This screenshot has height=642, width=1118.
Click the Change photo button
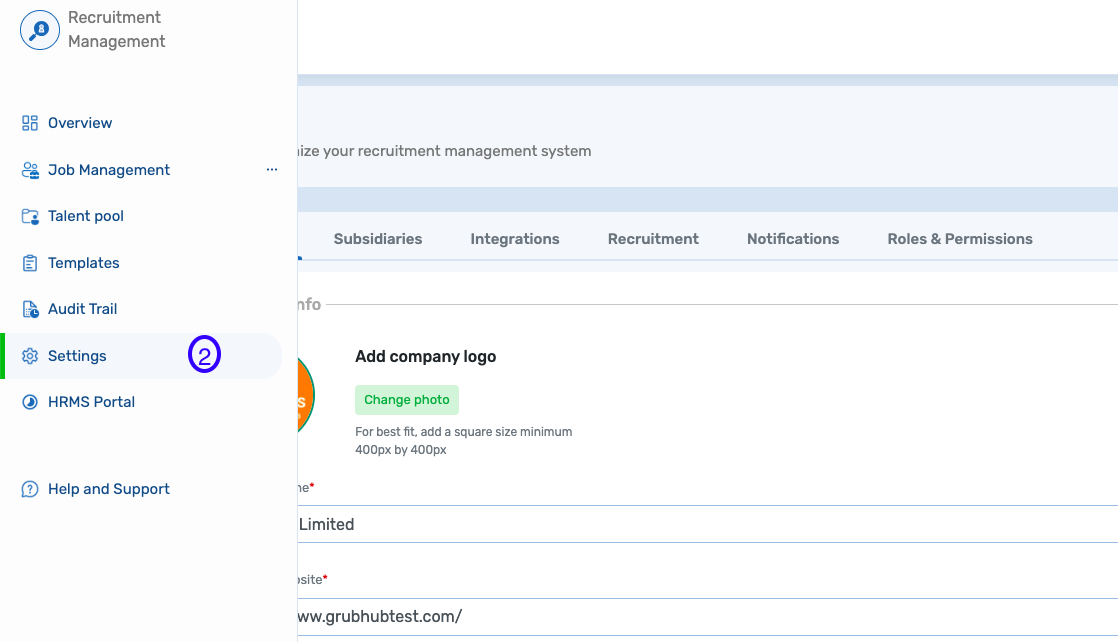pyautogui.click(x=406, y=399)
